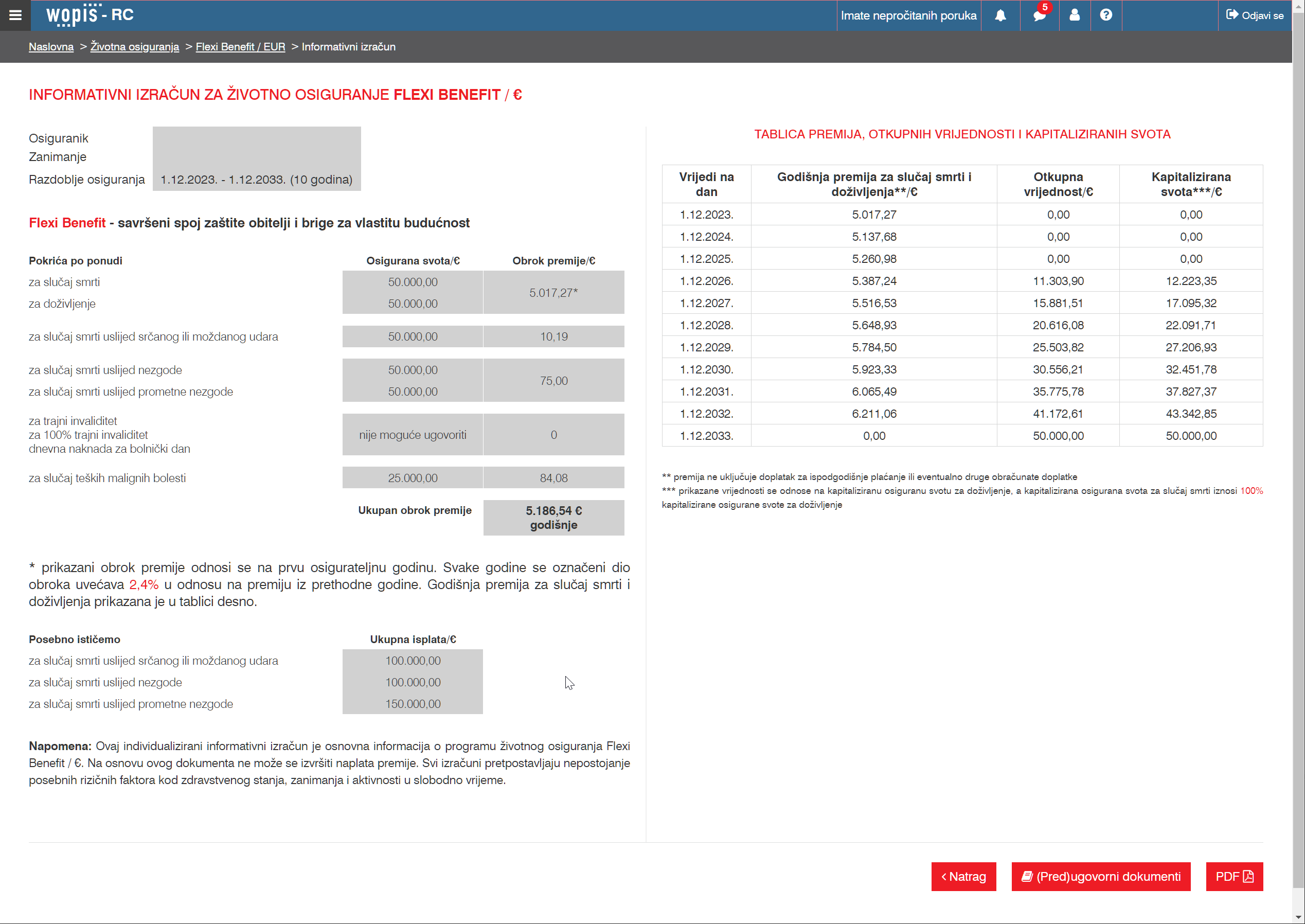The image size is (1305, 924).
Task: Open messages chat icon with badge
Action: (x=1040, y=15)
